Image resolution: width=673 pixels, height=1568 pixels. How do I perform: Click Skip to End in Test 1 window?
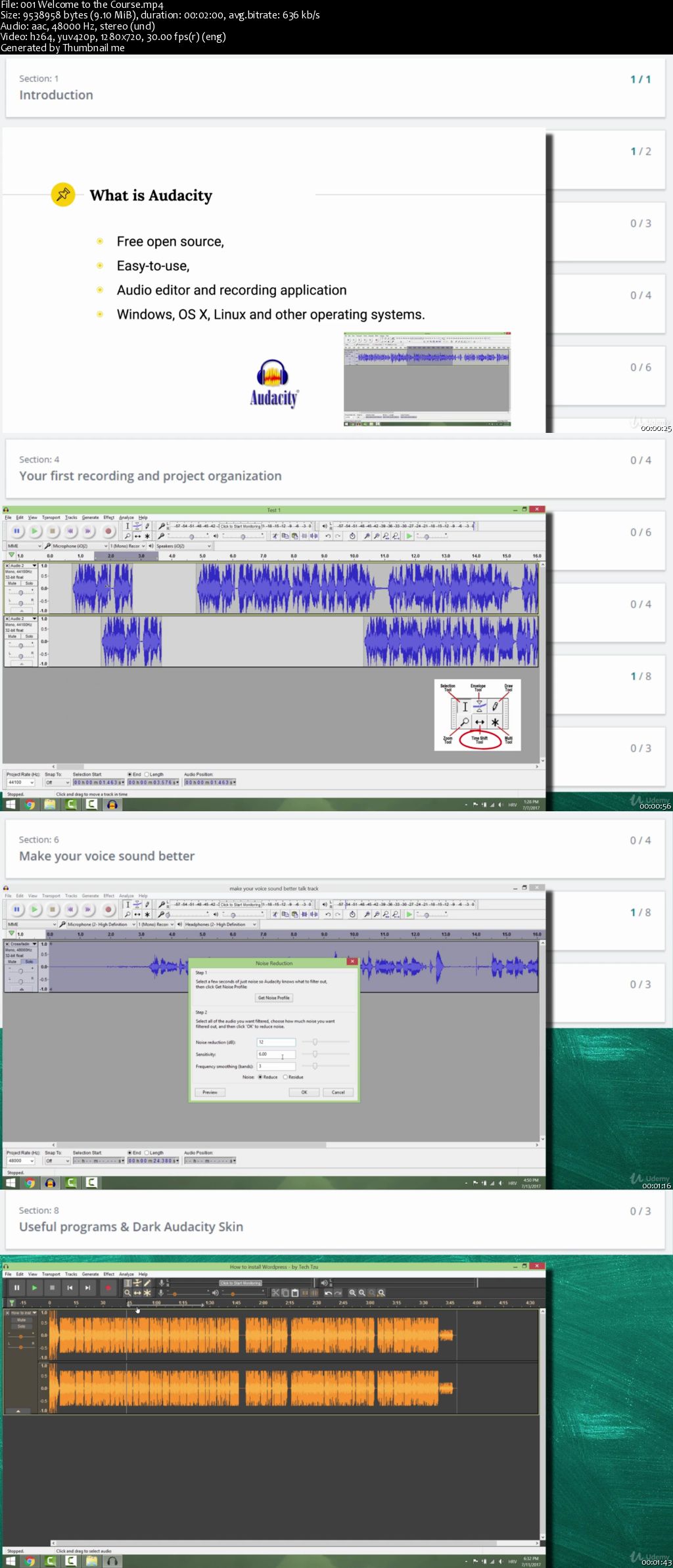pos(89,531)
